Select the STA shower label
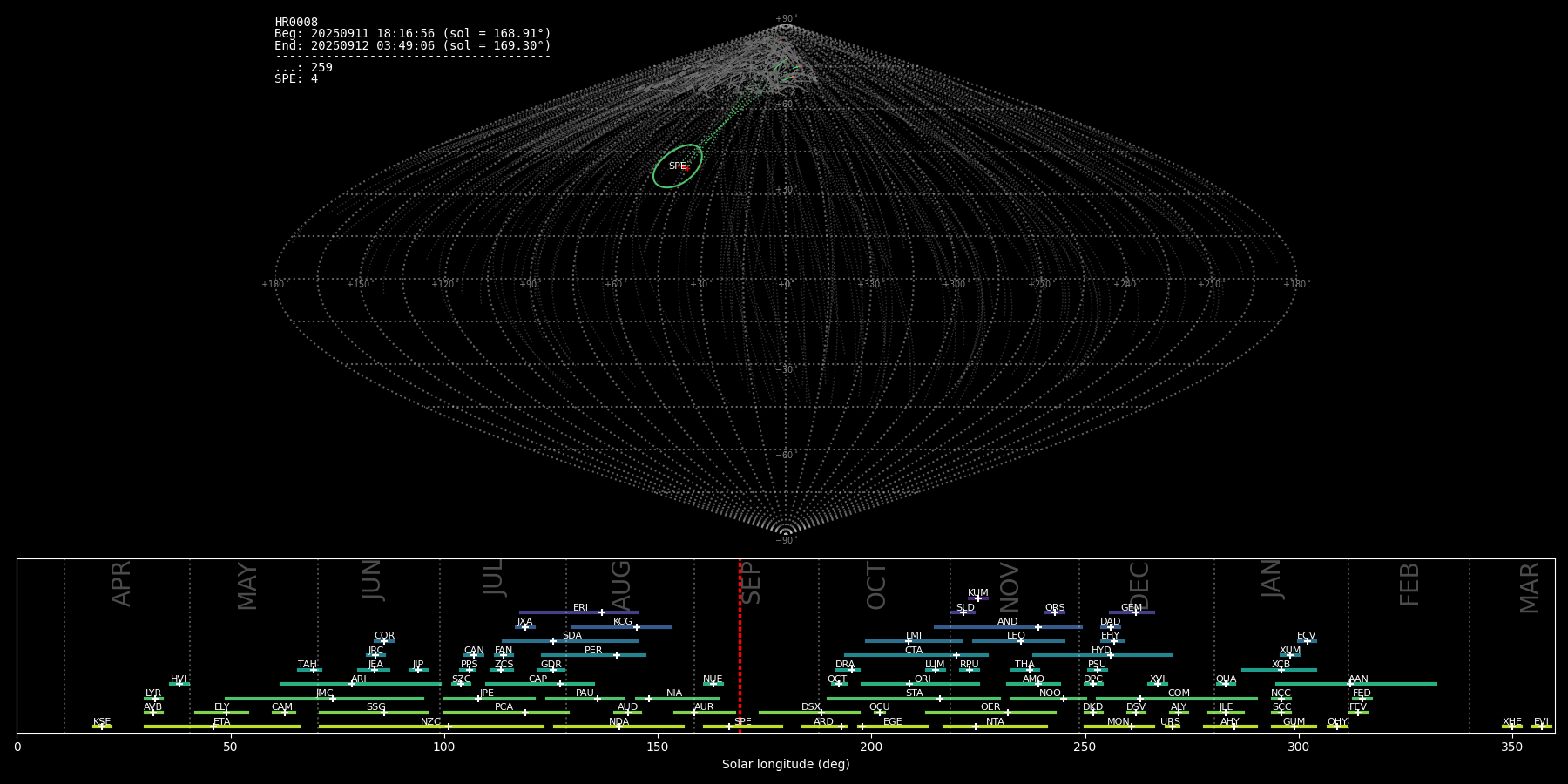This screenshot has width=1568, height=784. tap(914, 693)
